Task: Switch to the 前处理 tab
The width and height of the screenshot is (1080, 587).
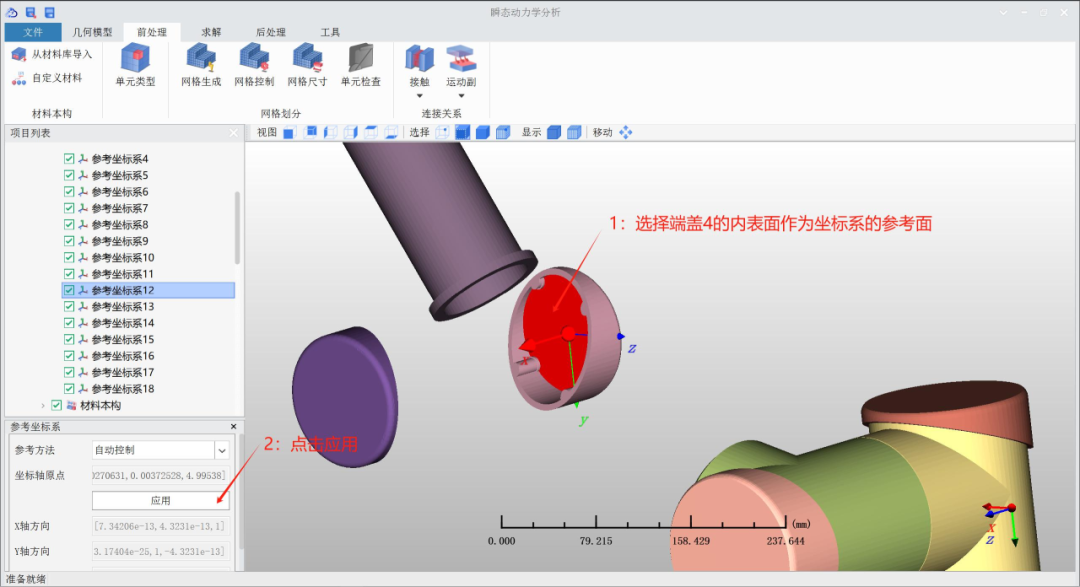Action: click(152, 32)
